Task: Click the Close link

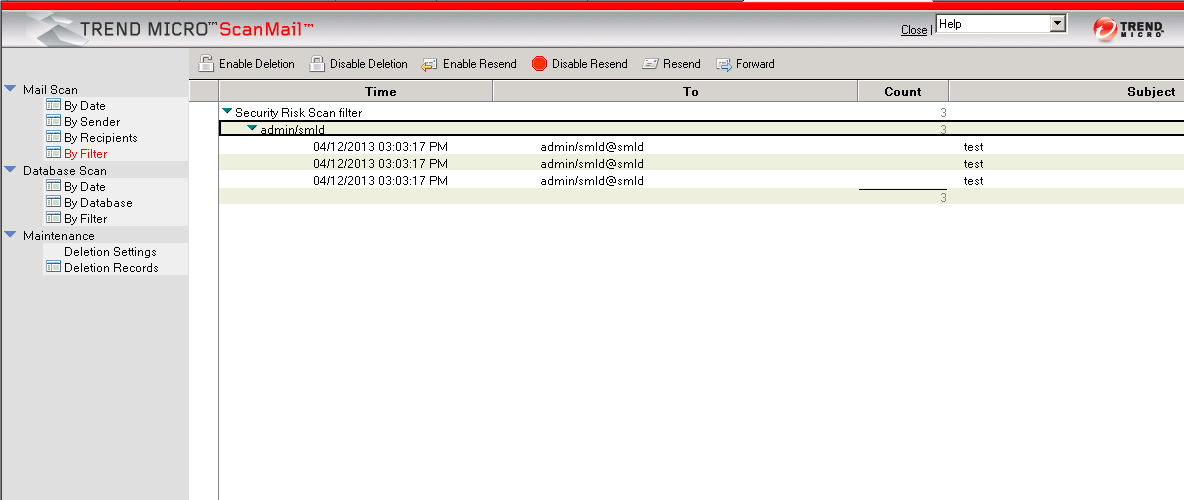Action: pyautogui.click(x=913, y=30)
